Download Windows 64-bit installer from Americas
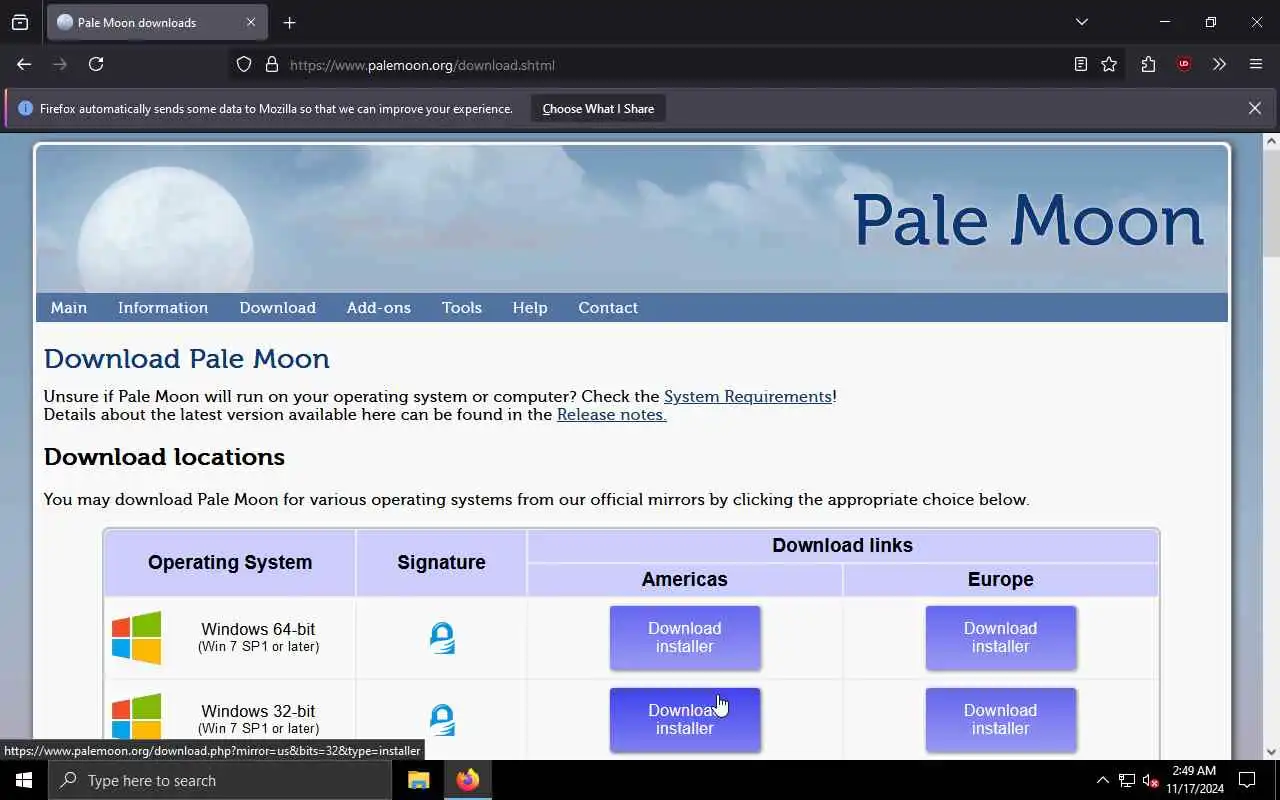This screenshot has height=800, width=1280. click(x=685, y=638)
